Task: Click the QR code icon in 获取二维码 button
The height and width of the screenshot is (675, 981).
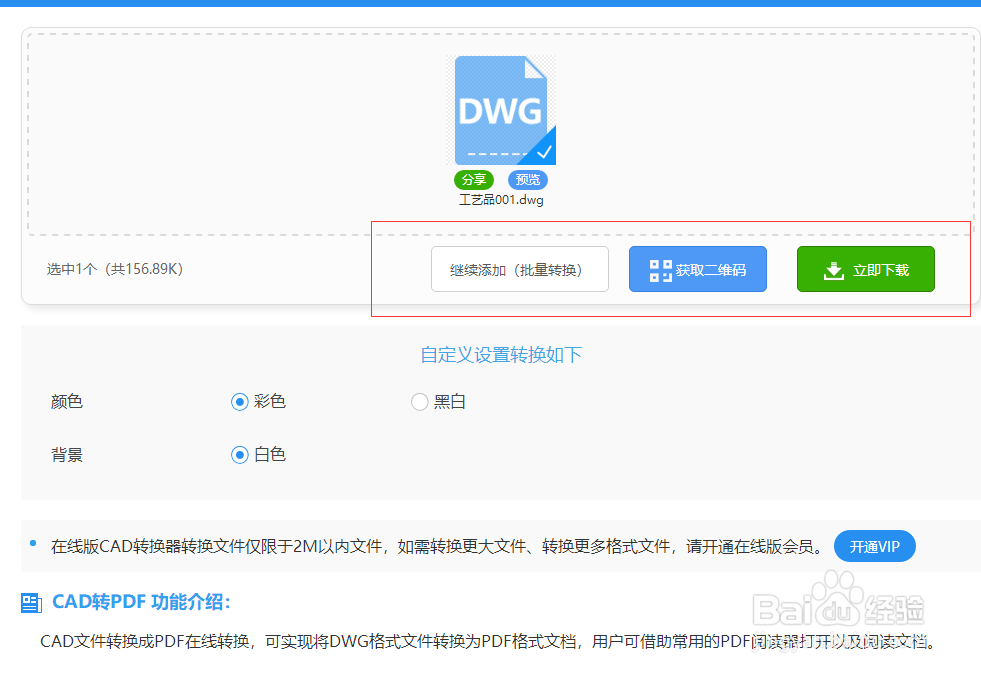Action: (657, 268)
